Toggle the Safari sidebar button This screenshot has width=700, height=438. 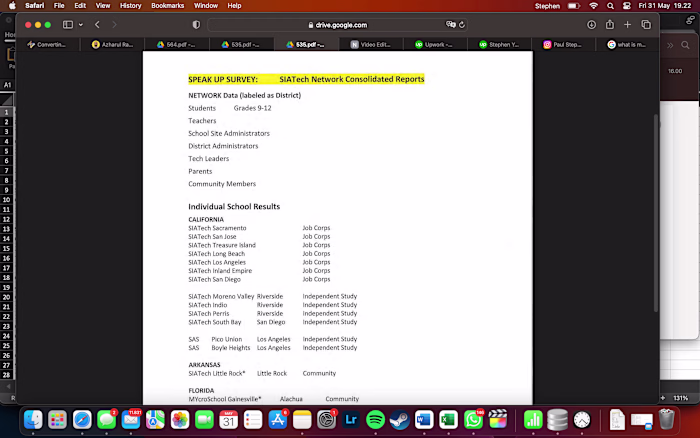coord(68,25)
